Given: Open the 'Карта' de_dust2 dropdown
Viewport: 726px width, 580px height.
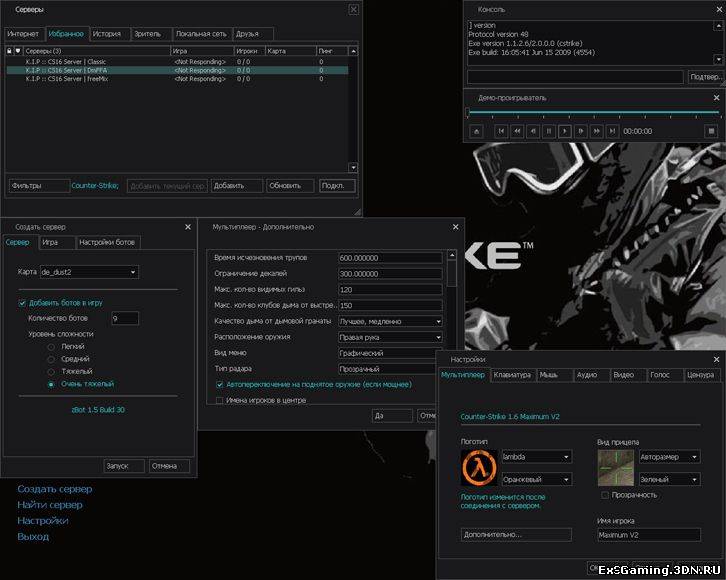Looking at the screenshot, I should pyautogui.click(x=89, y=272).
